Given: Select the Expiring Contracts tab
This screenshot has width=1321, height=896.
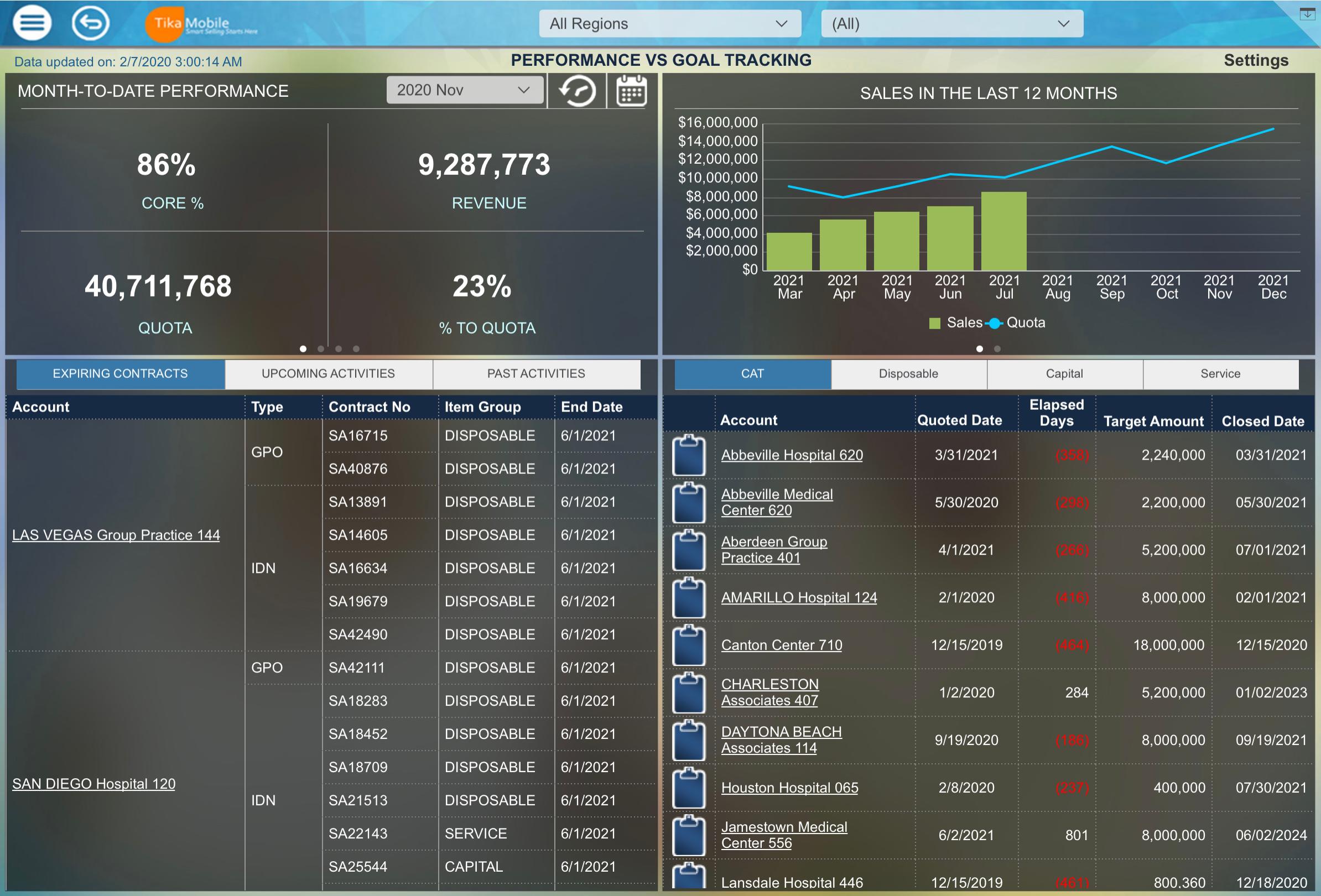Looking at the screenshot, I should coord(121,374).
